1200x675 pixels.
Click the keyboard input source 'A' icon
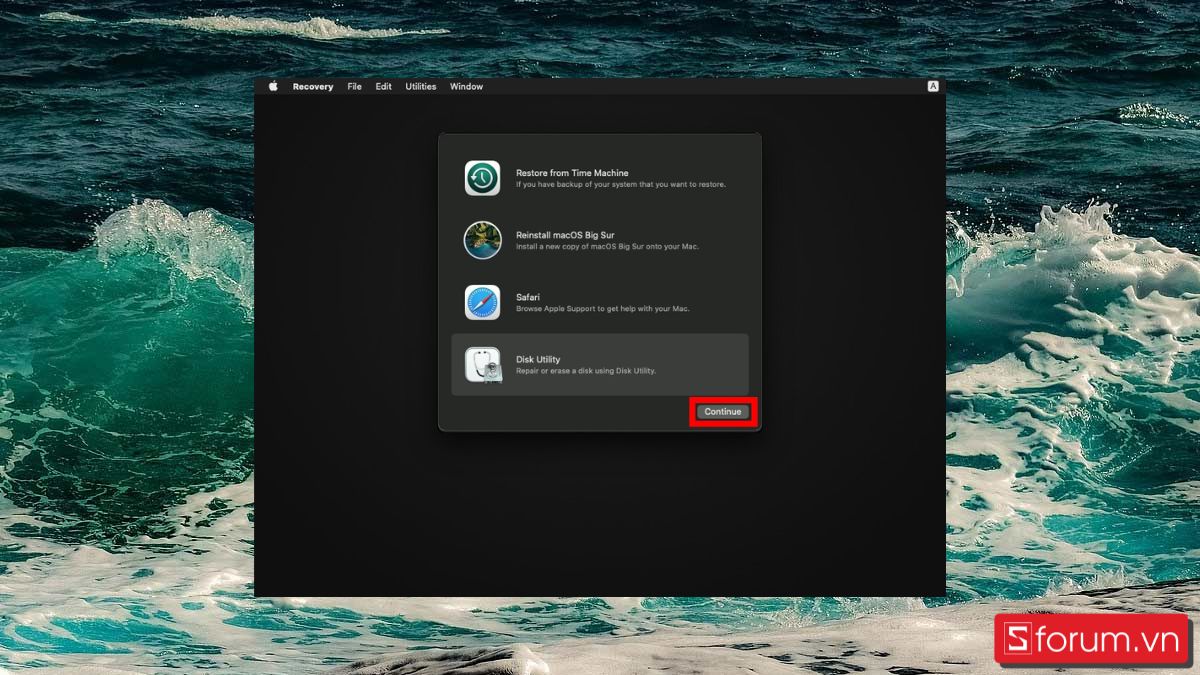(x=933, y=87)
